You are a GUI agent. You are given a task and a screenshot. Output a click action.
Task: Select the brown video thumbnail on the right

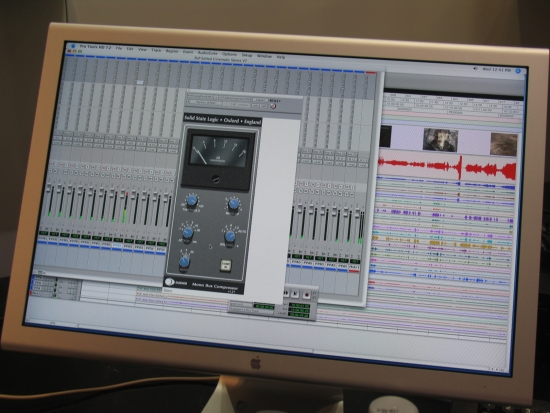pos(504,144)
